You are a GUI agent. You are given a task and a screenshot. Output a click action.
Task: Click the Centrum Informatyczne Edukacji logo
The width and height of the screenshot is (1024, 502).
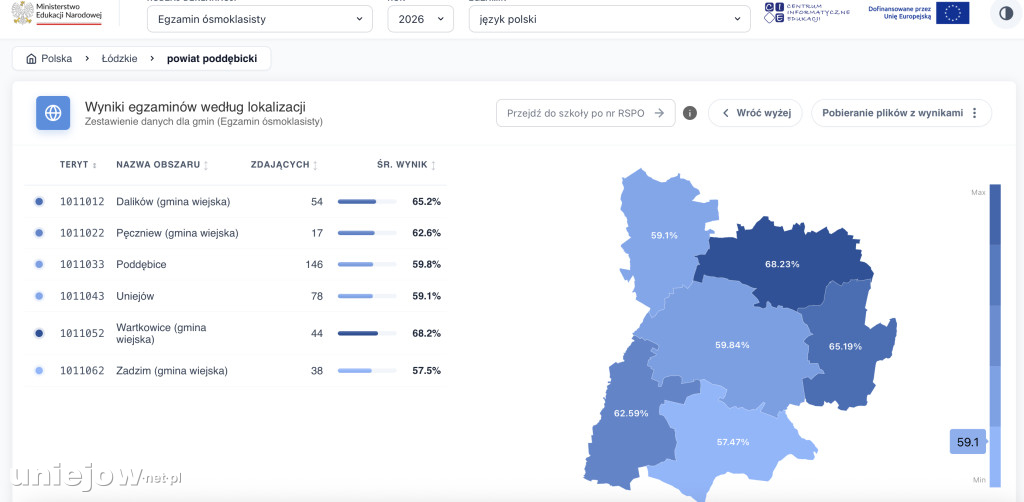pos(807,12)
